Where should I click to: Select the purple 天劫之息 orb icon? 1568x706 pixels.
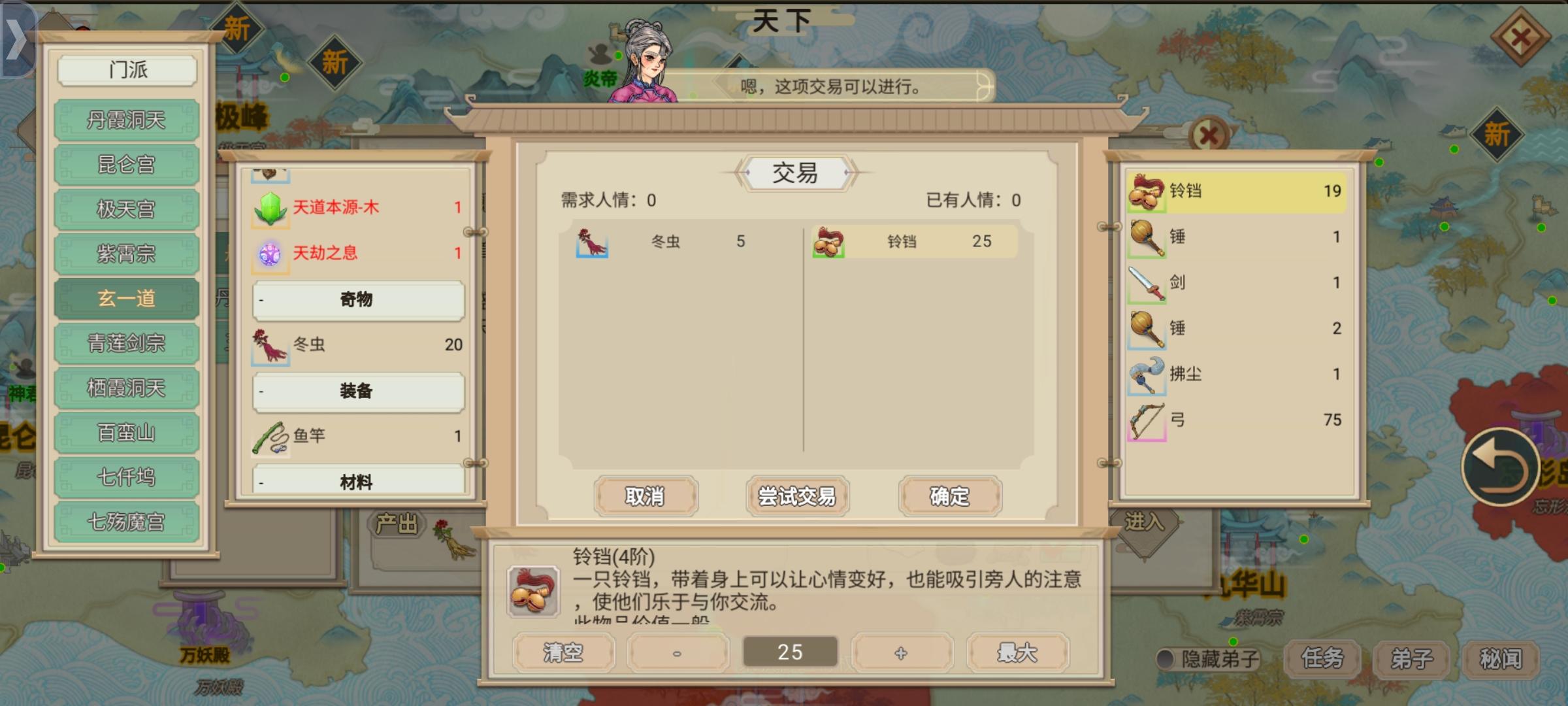270,254
